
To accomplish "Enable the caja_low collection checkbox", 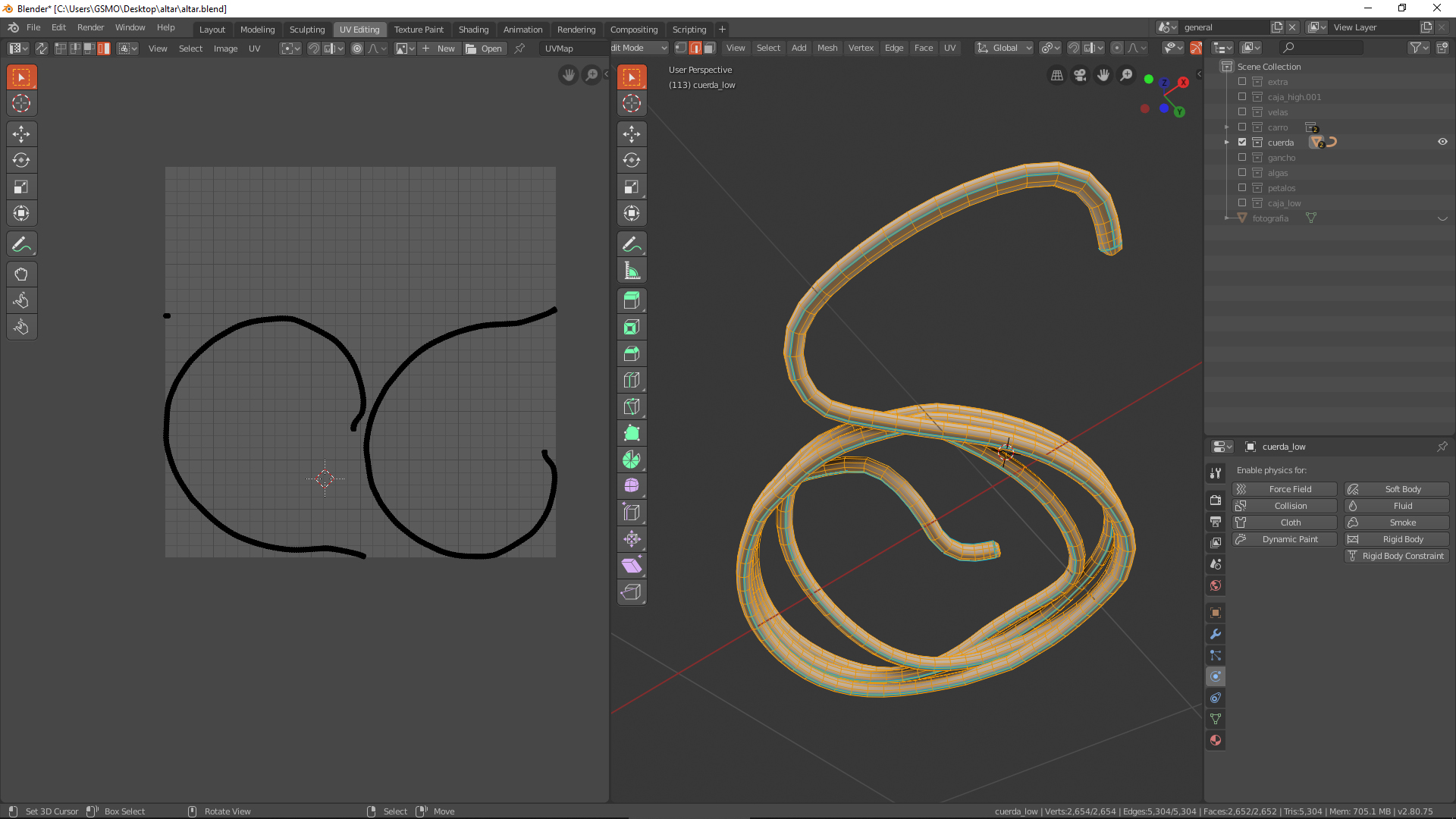I will [1242, 203].
